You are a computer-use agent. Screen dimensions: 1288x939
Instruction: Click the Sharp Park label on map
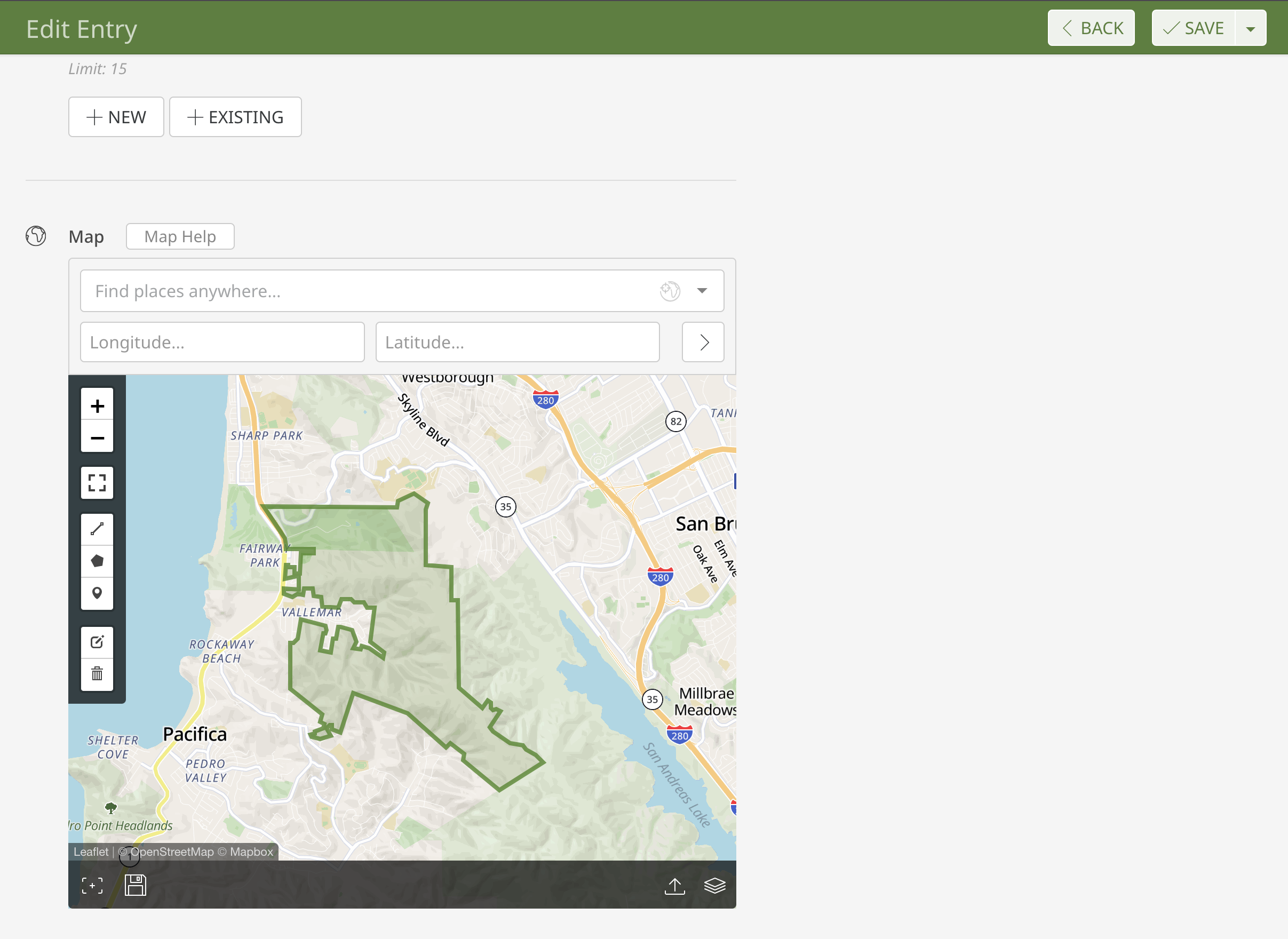pyautogui.click(x=267, y=435)
